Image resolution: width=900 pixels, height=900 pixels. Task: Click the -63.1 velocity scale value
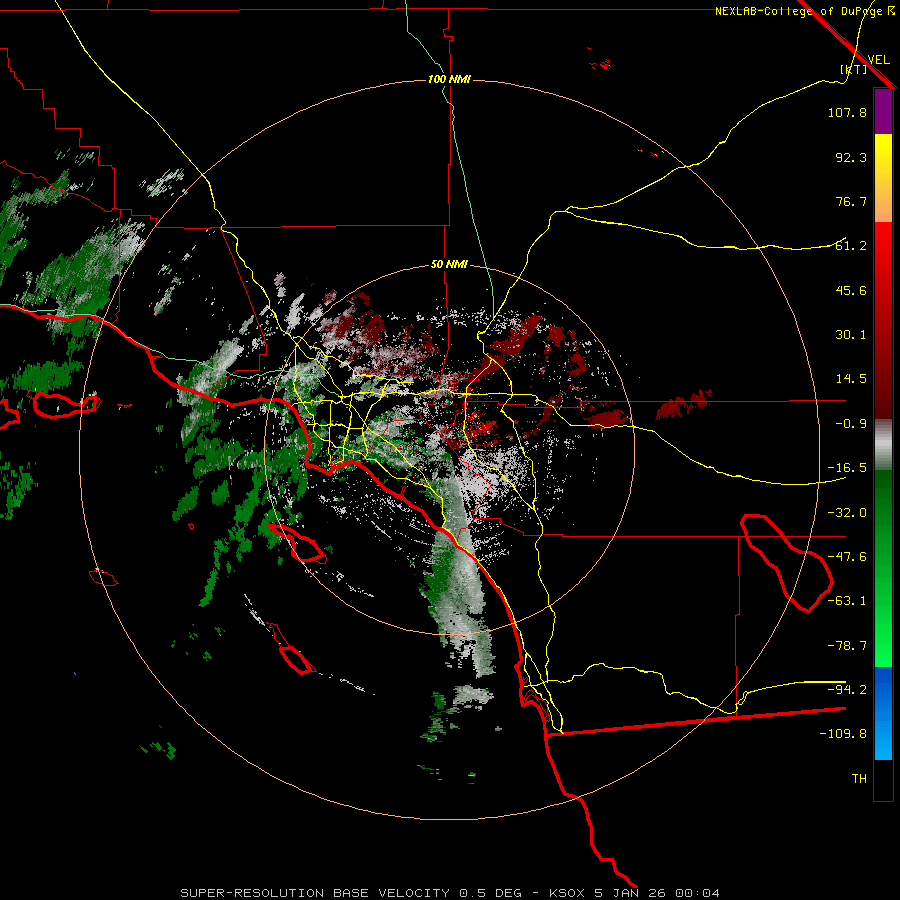[847, 601]
